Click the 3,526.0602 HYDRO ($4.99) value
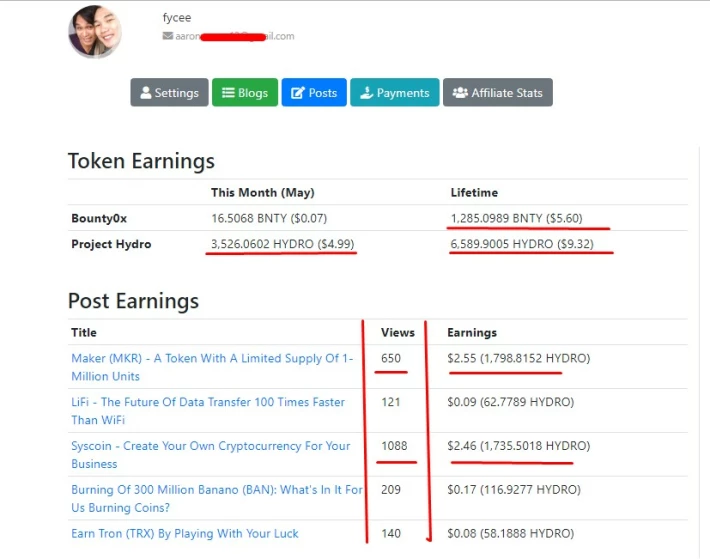The width and height of the screenshot is (710, 559). click(283, 244)
